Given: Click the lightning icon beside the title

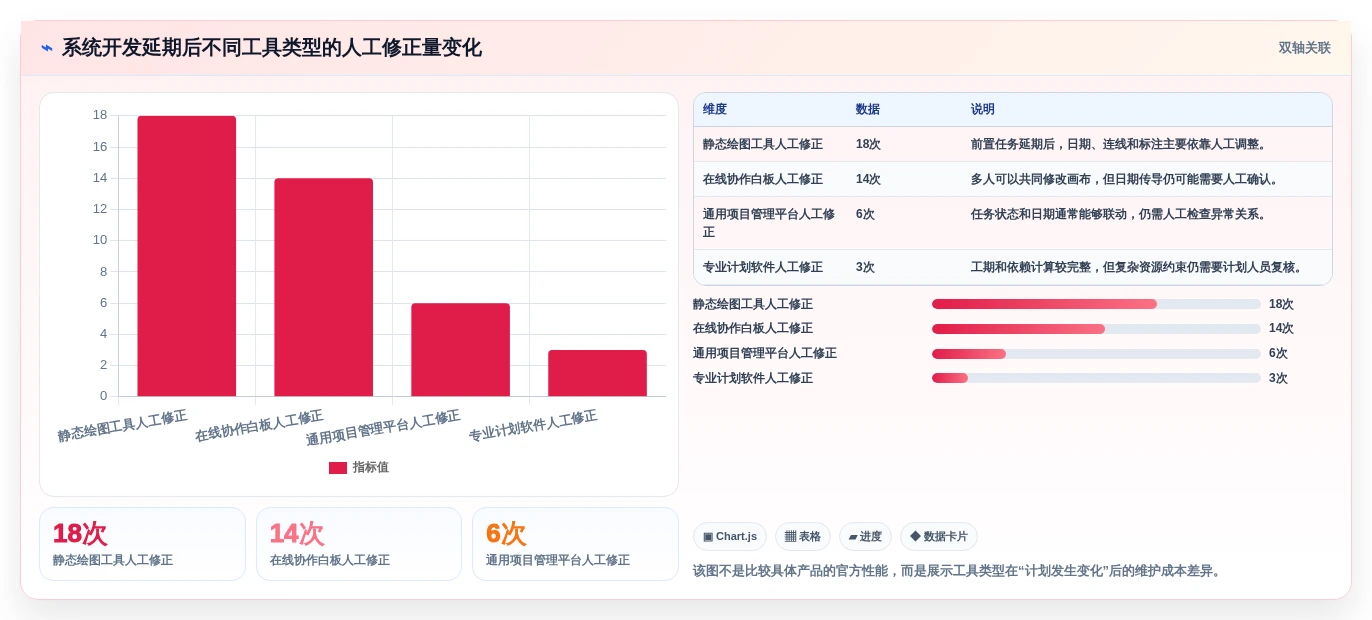Looking at the screenshot, I should coord(47,48).
